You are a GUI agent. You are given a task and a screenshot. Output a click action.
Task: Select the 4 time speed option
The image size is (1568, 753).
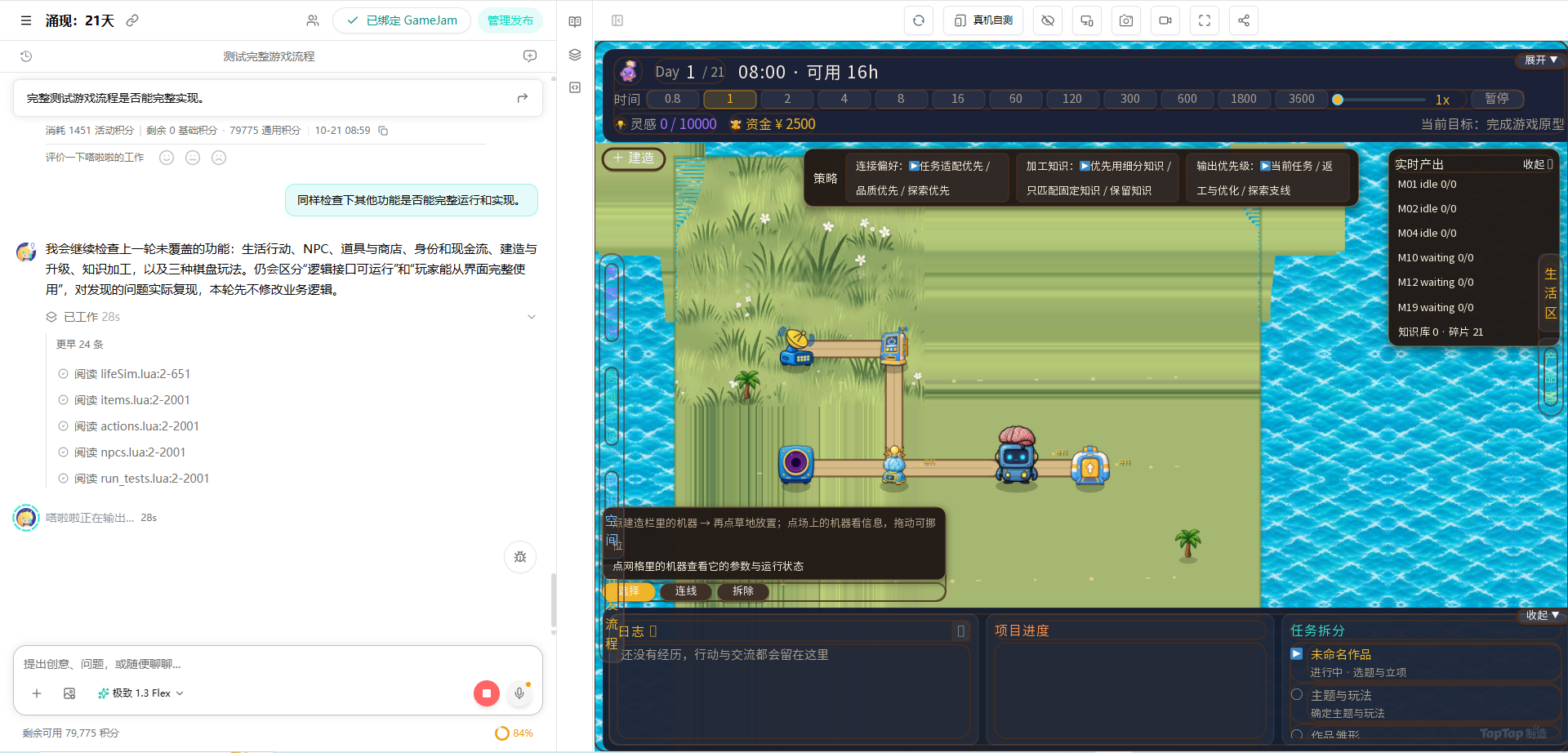(x=844, y=99)
